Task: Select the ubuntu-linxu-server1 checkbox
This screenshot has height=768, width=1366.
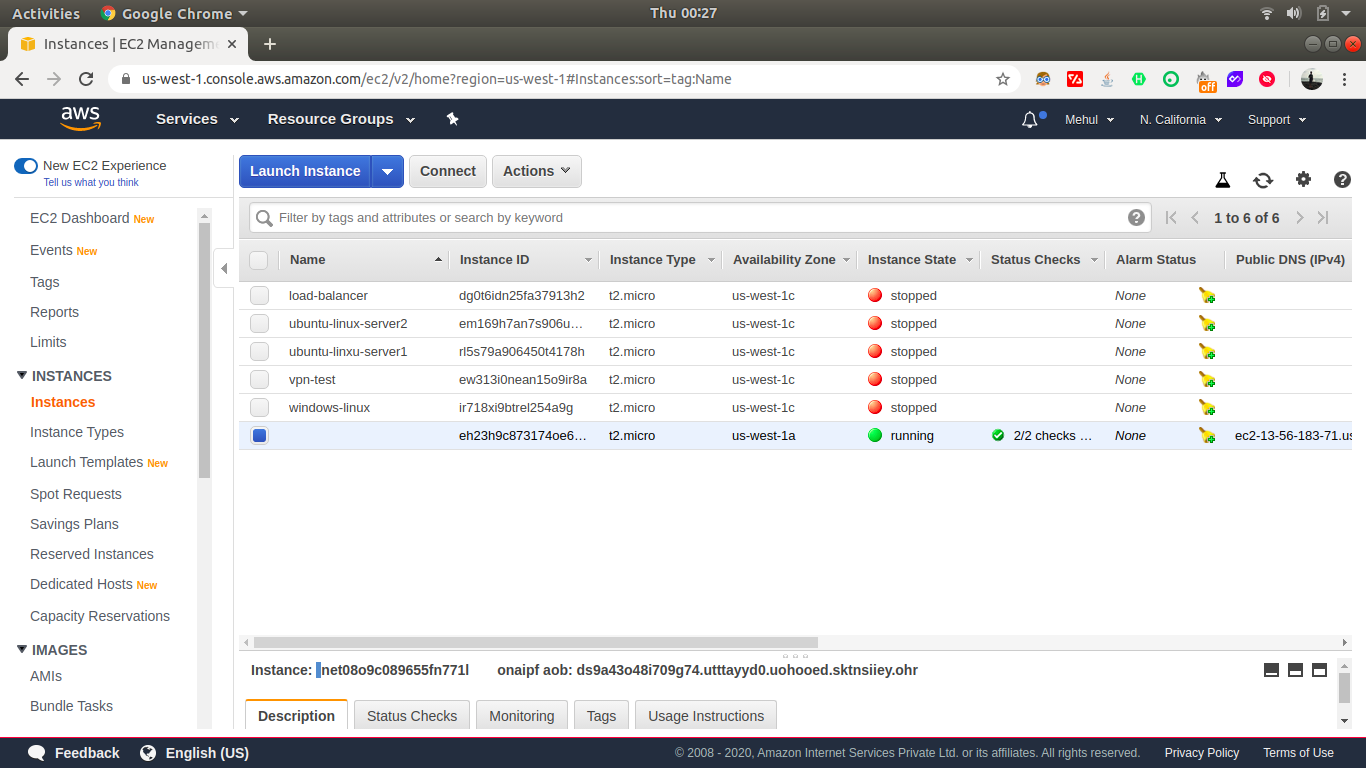Action: pos(260,351)
